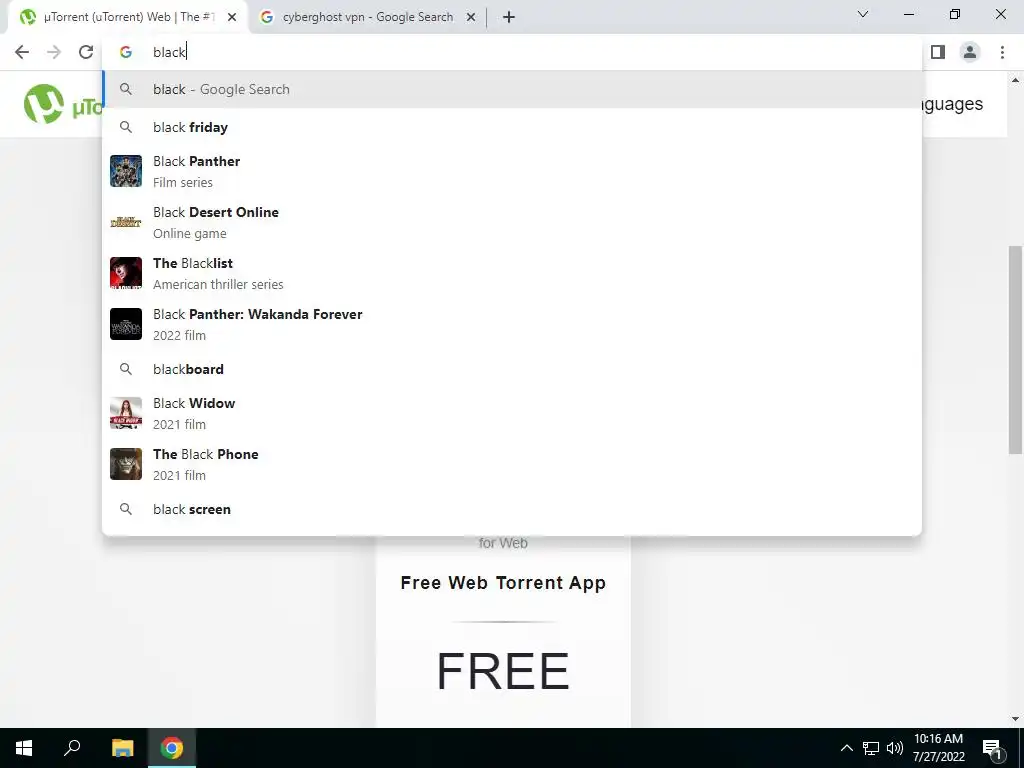The image size is (1024, 768).
Task: Choose the 'black friday' suggestion
Action: click(x=512, y=127)
